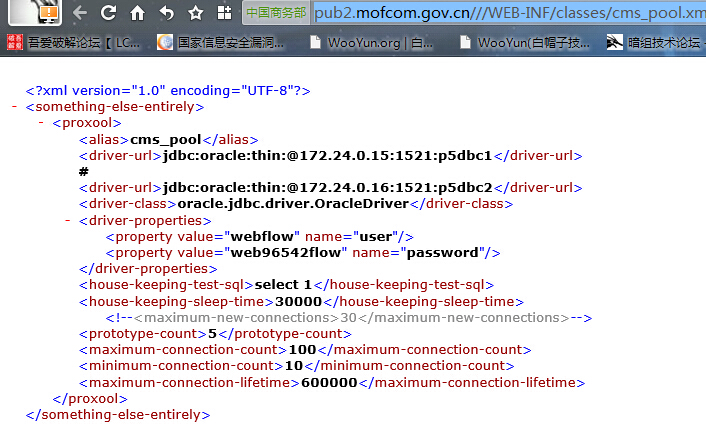Click the browser avatar icon at top-left
706x427 pixels.
point(35,12)
